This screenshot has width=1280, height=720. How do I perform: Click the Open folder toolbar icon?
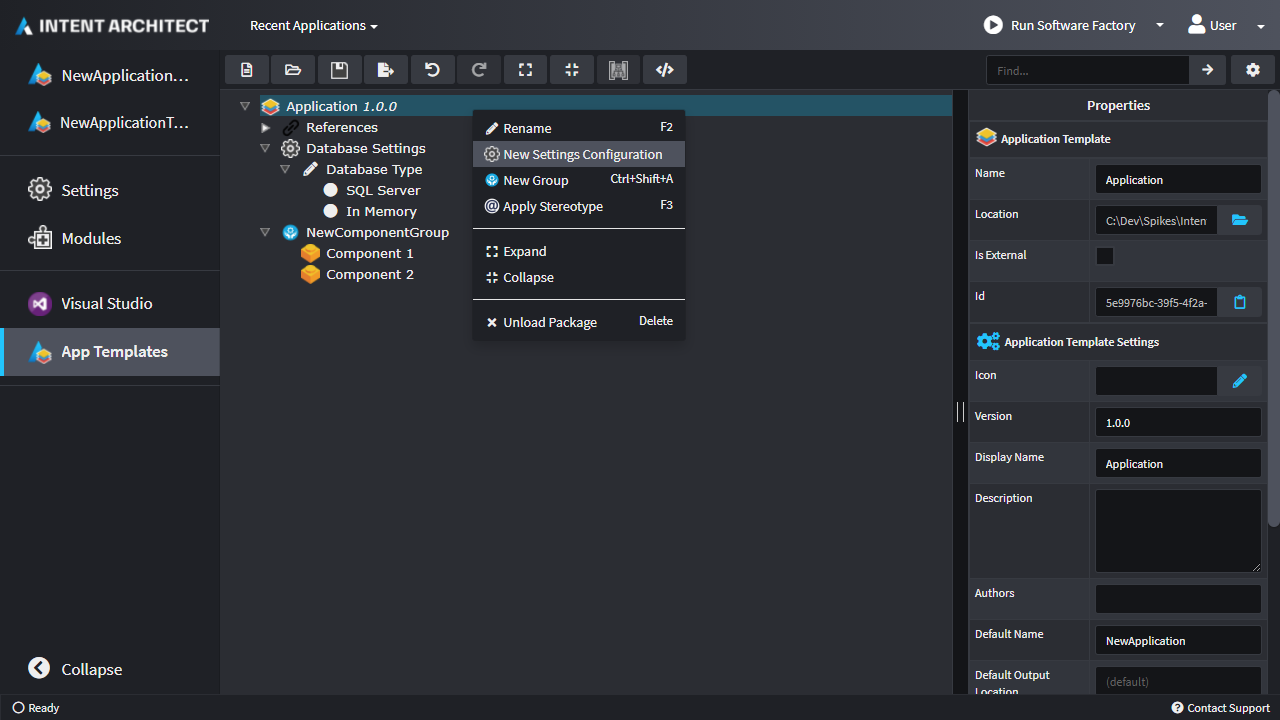293,70
